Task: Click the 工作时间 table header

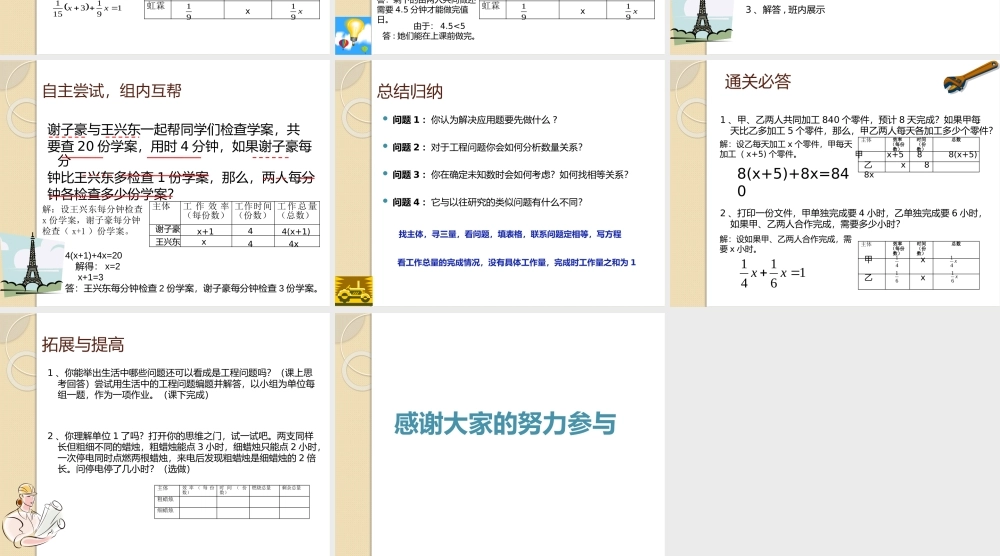Action: coord(253,210)
